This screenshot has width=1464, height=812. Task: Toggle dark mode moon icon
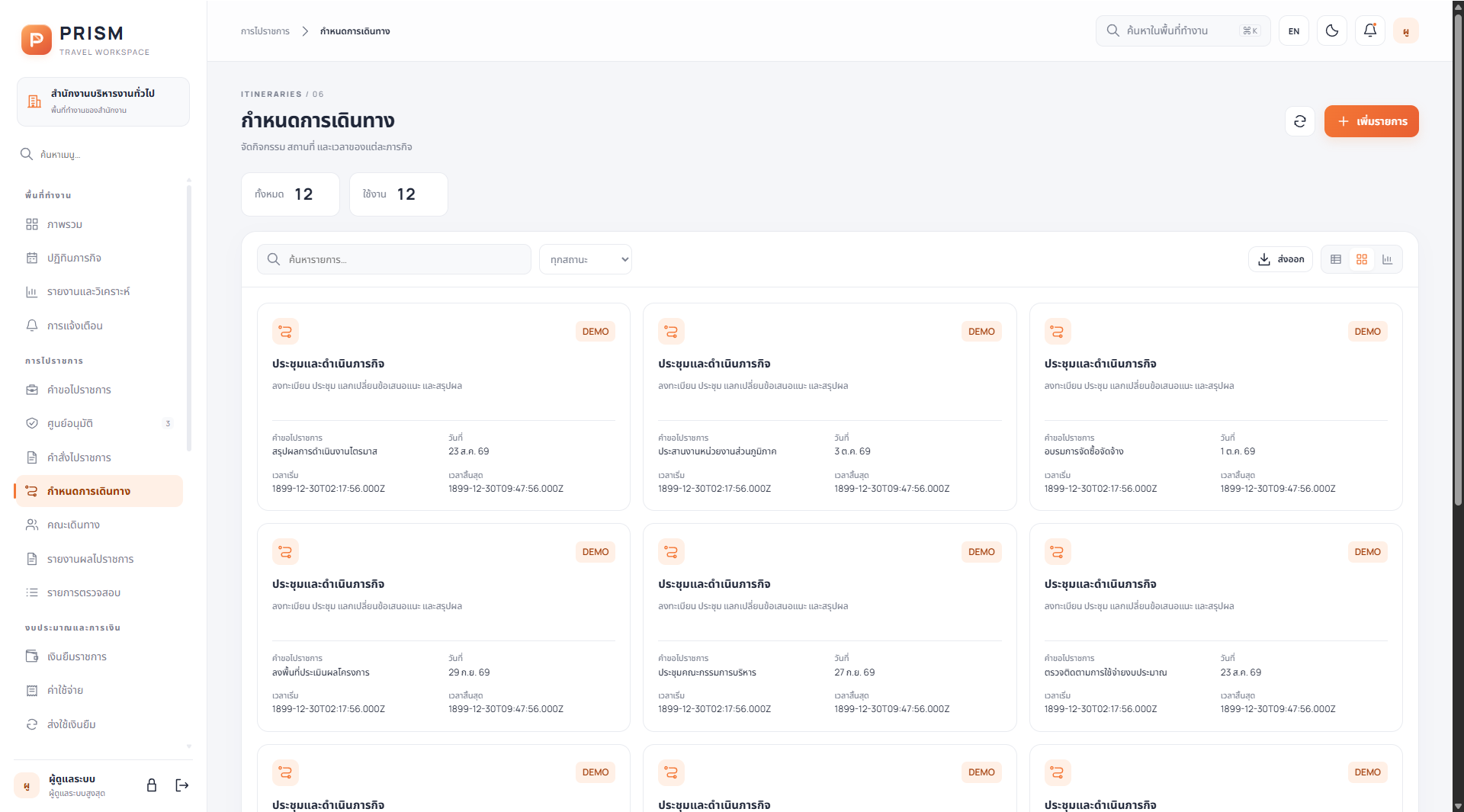pyautogui.click(x=1332, y=30)
